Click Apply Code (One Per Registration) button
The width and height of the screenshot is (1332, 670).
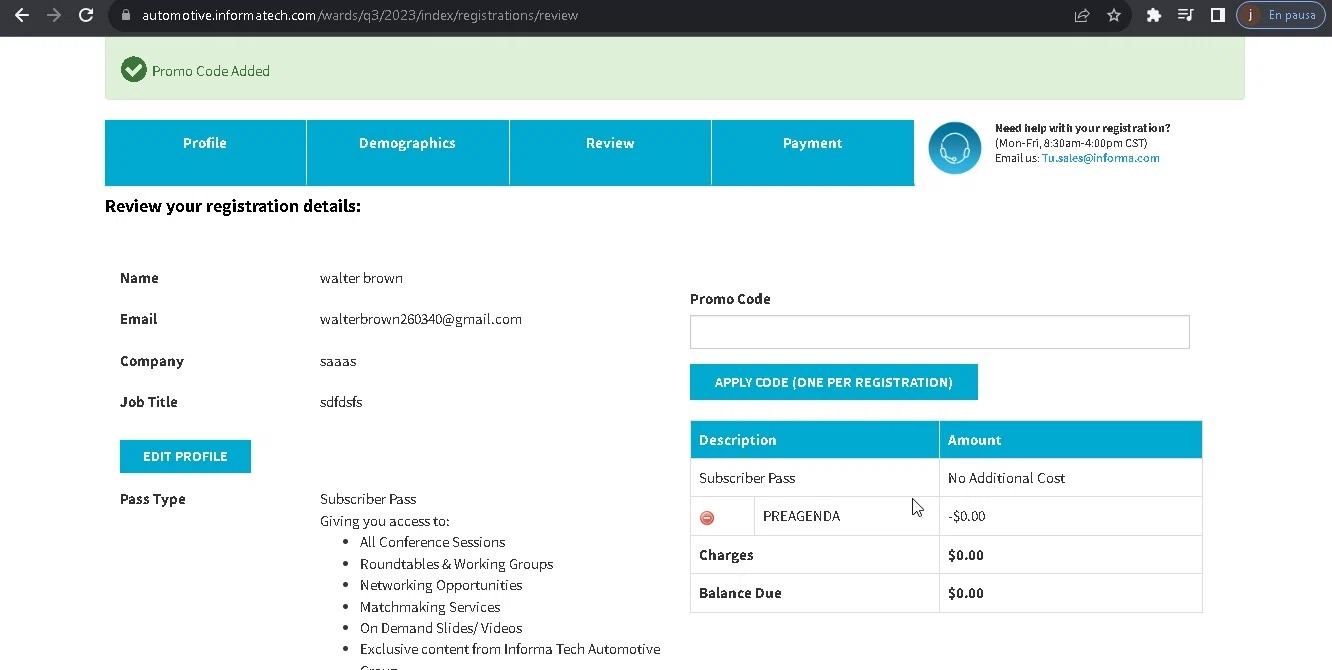click(833, 382)
